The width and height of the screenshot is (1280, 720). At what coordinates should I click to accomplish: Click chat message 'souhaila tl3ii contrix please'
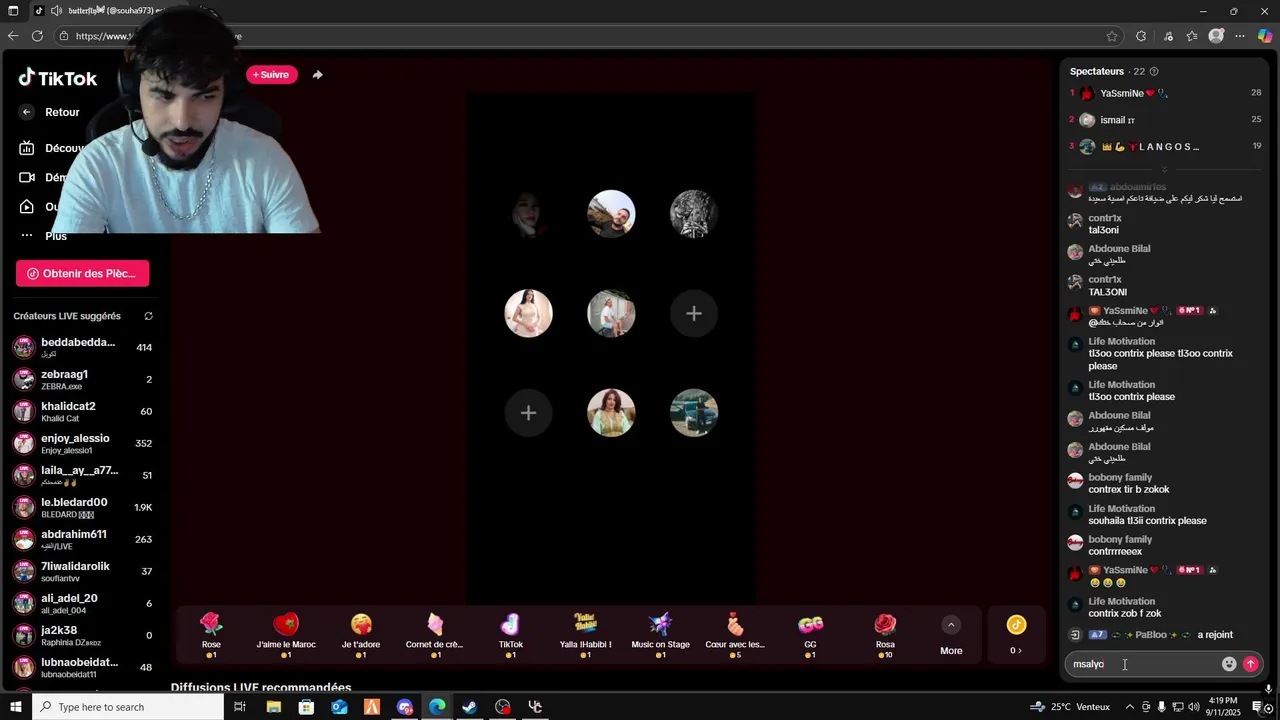(x=1147, y=521)
